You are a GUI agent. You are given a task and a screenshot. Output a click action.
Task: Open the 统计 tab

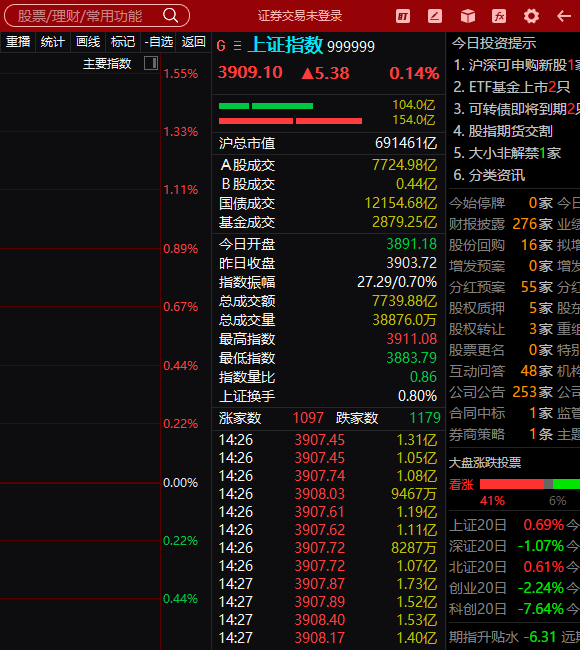coord(52,42)
